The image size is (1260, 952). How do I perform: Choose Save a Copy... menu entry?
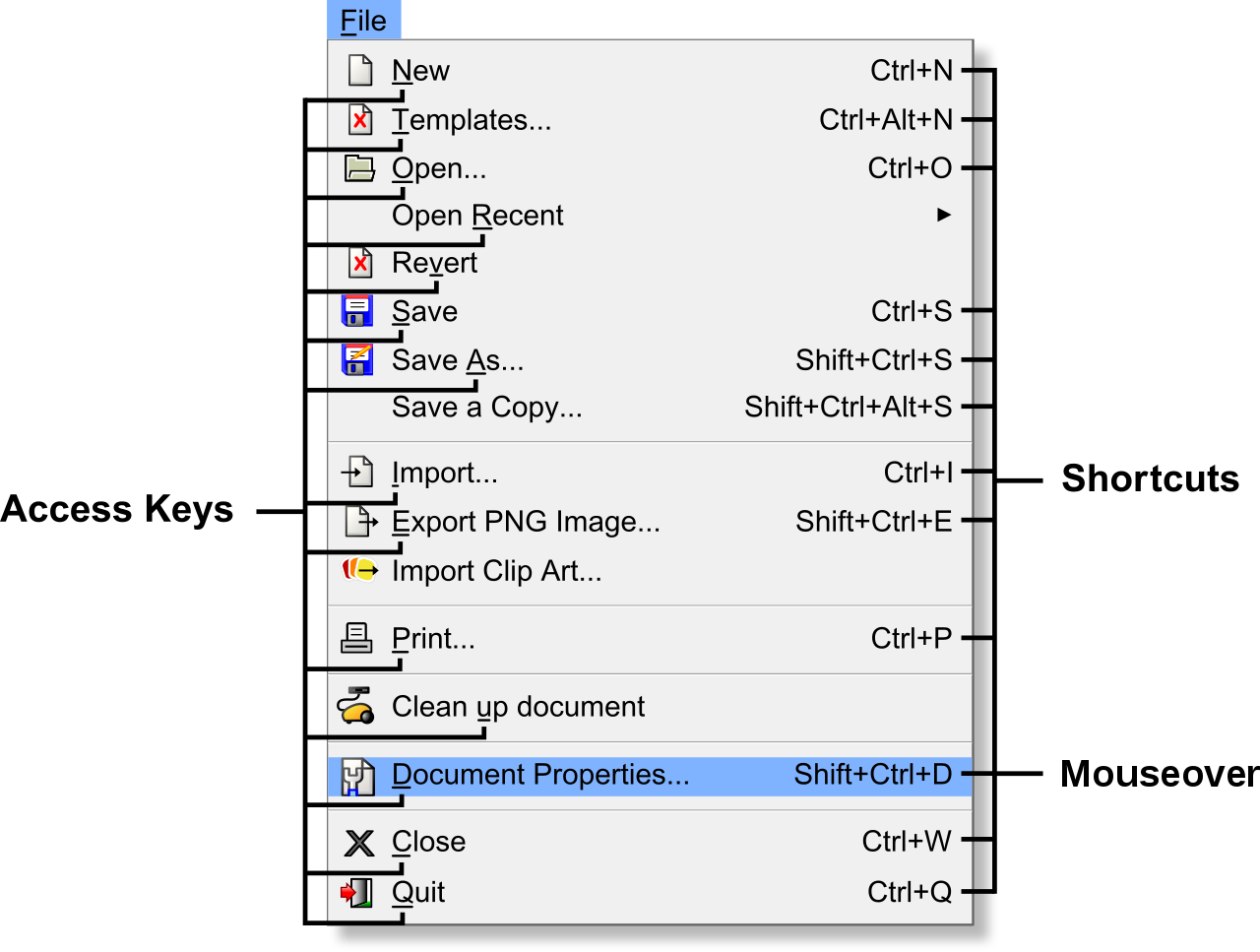486,408
